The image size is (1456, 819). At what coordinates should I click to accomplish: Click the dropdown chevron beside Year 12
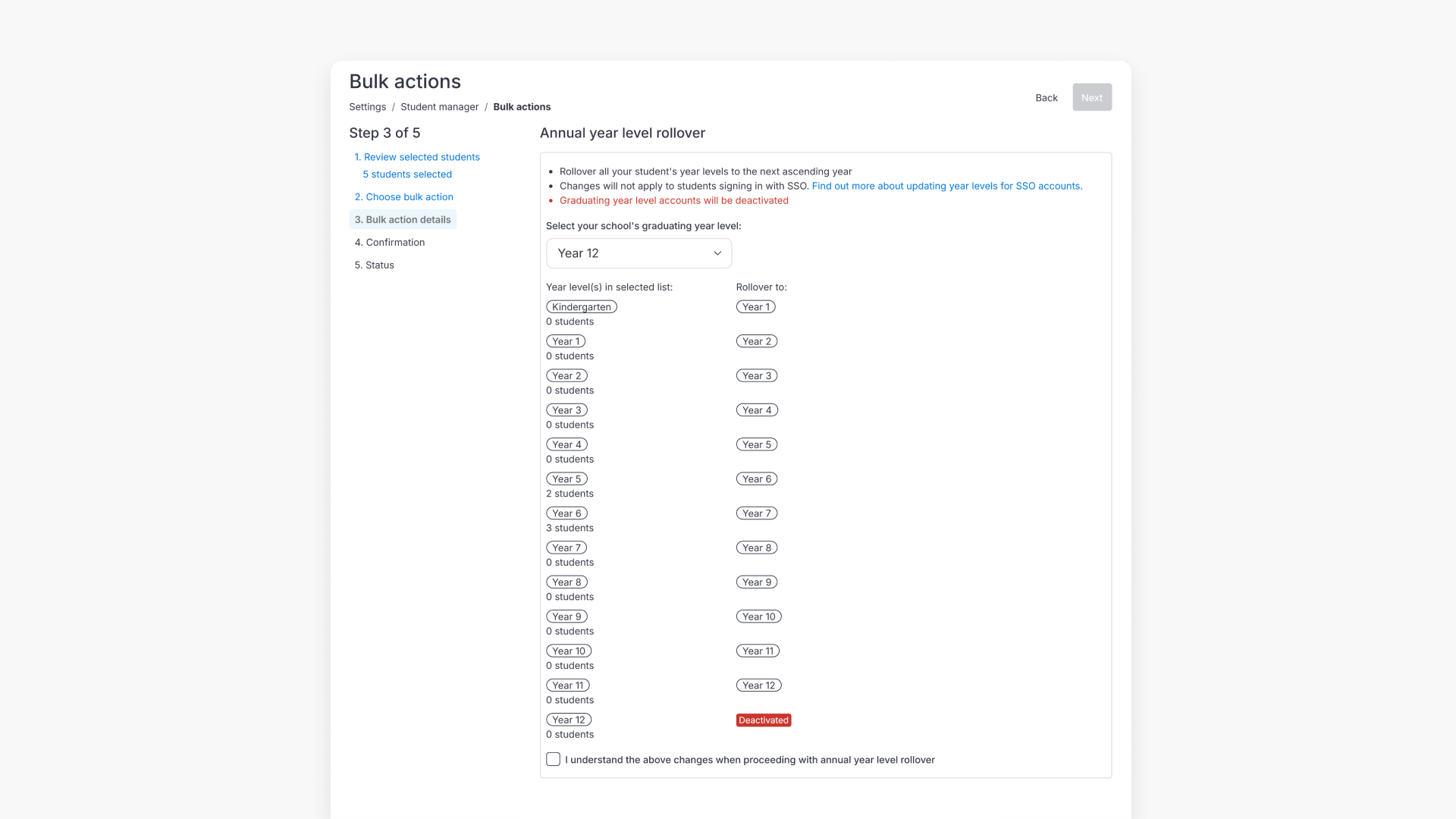(717, 253)
